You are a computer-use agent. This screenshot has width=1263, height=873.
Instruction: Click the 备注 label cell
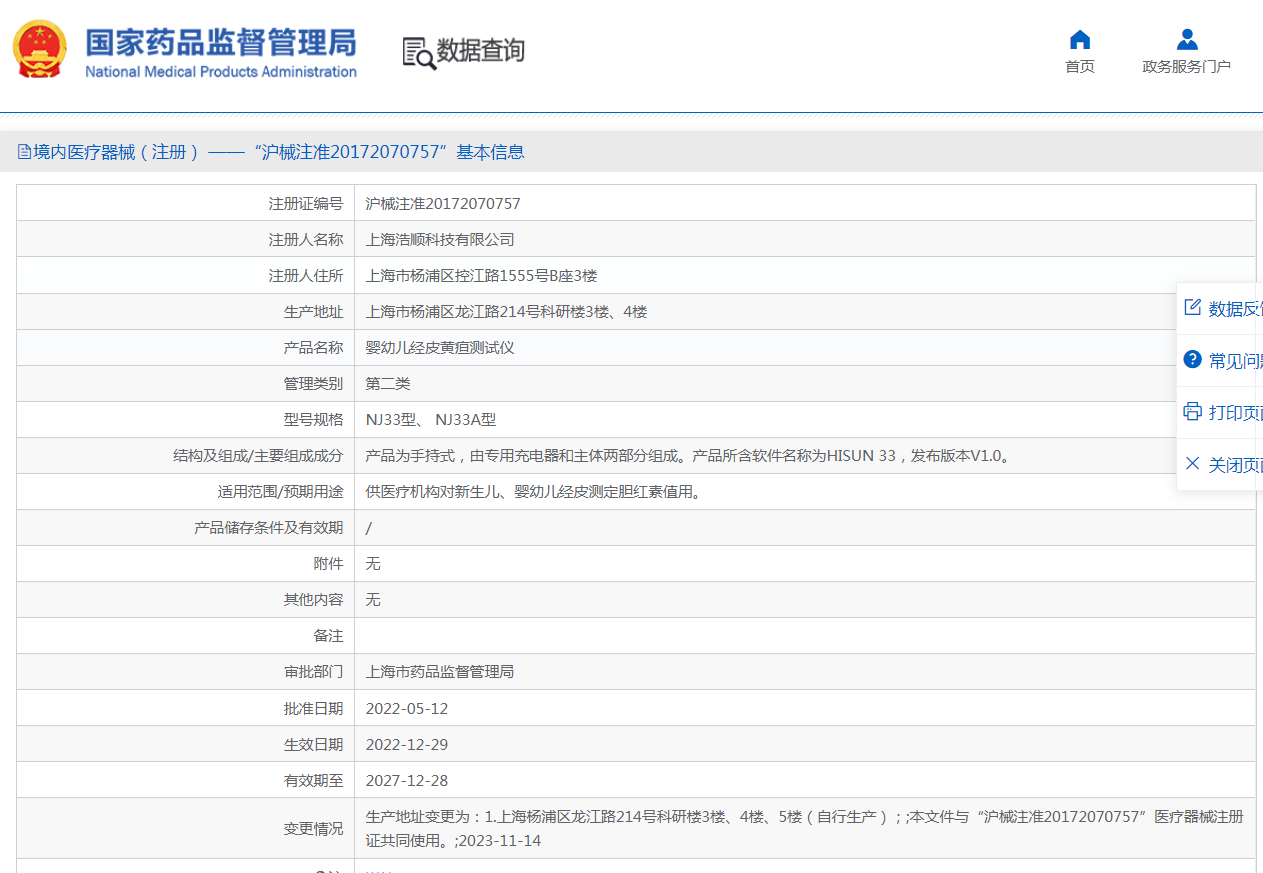pos(185,635)
